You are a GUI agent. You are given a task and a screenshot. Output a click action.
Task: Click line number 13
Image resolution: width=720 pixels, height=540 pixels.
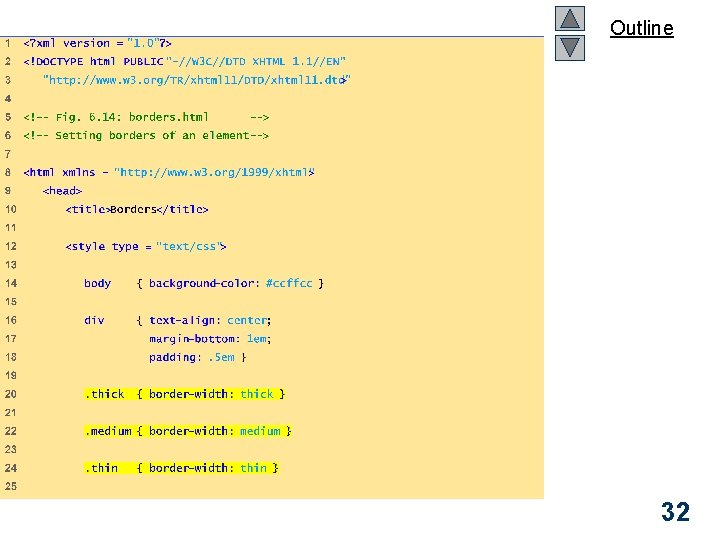click(11, 265)
